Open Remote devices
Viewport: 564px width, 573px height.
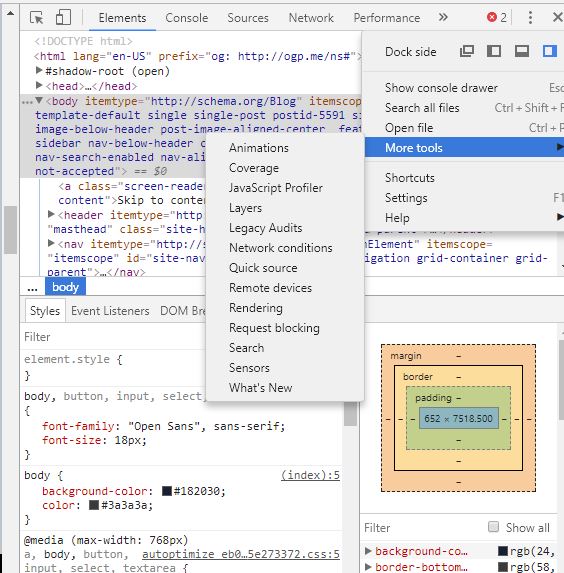tap(285, 288)
